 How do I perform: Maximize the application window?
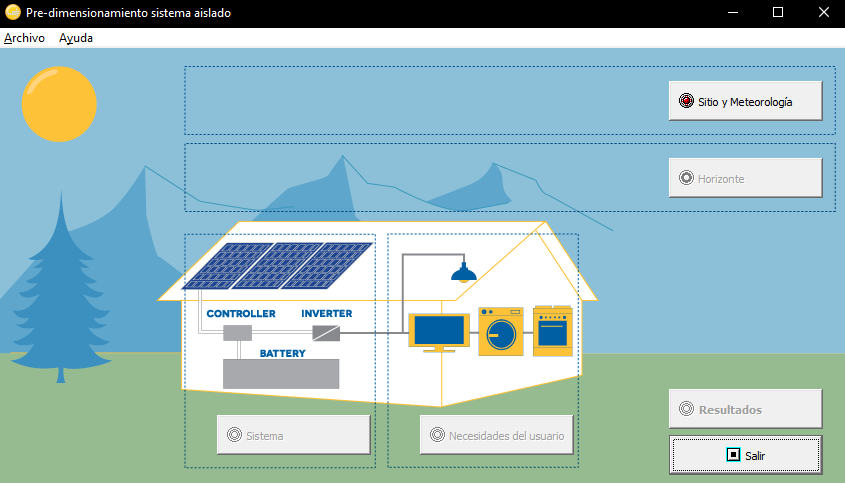[778, 12]
